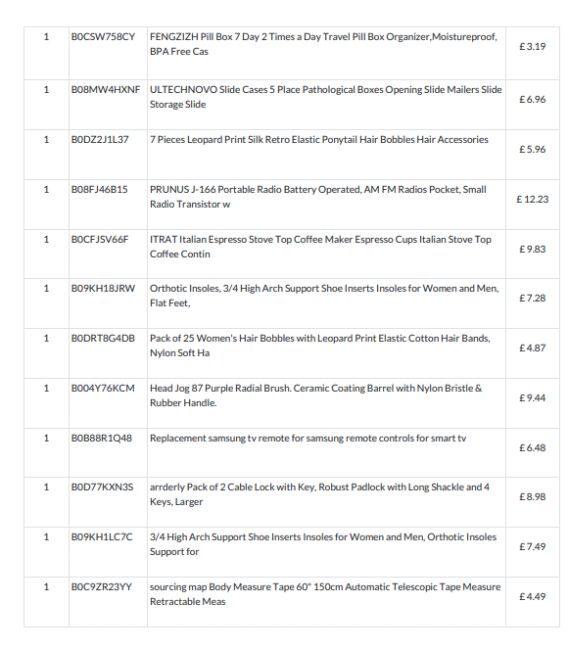Select the ULTECHNOVO Slide Cases description

326,97
